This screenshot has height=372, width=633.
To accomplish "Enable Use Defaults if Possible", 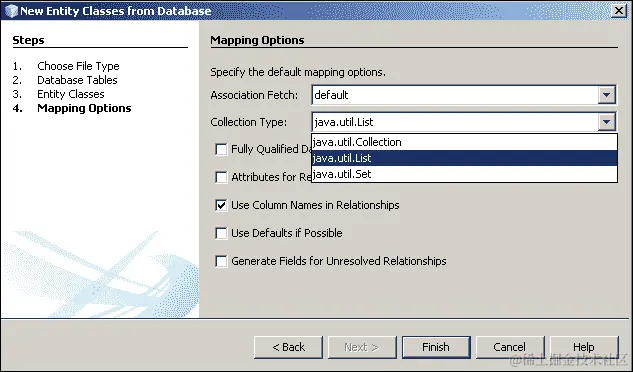I will tap(221, 233).
